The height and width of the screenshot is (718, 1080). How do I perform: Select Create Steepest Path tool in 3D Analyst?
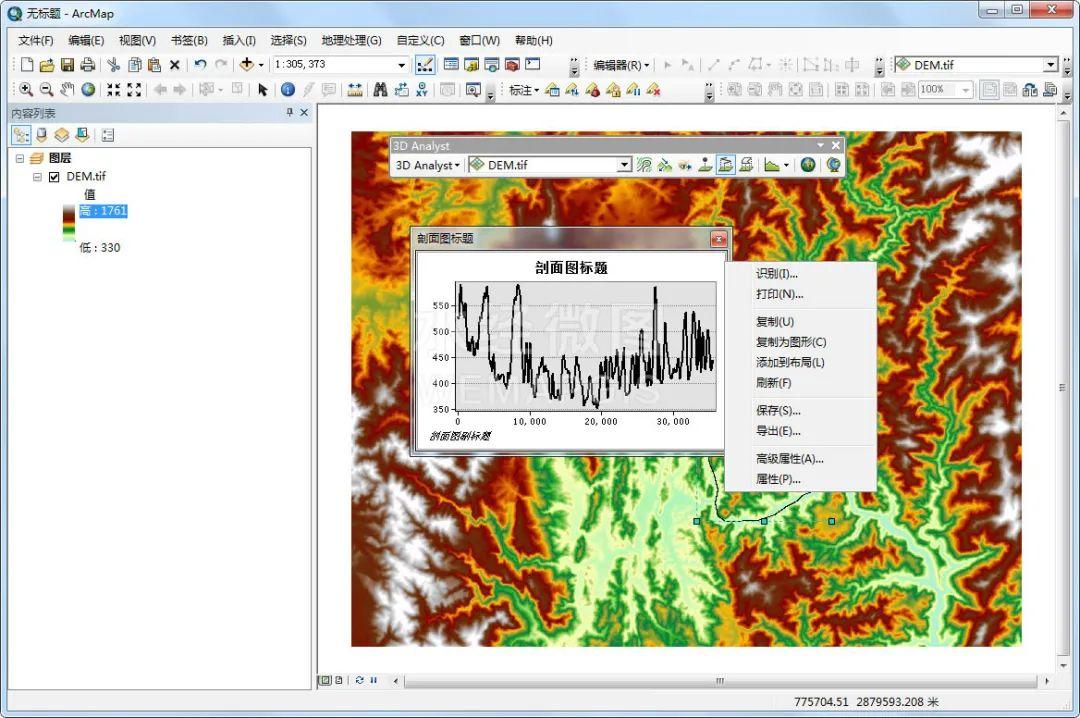(x=664, y=165)
